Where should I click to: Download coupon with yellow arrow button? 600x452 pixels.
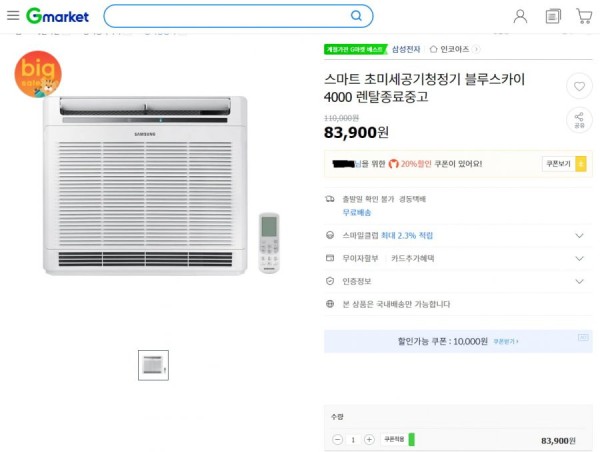click(581, 164)
